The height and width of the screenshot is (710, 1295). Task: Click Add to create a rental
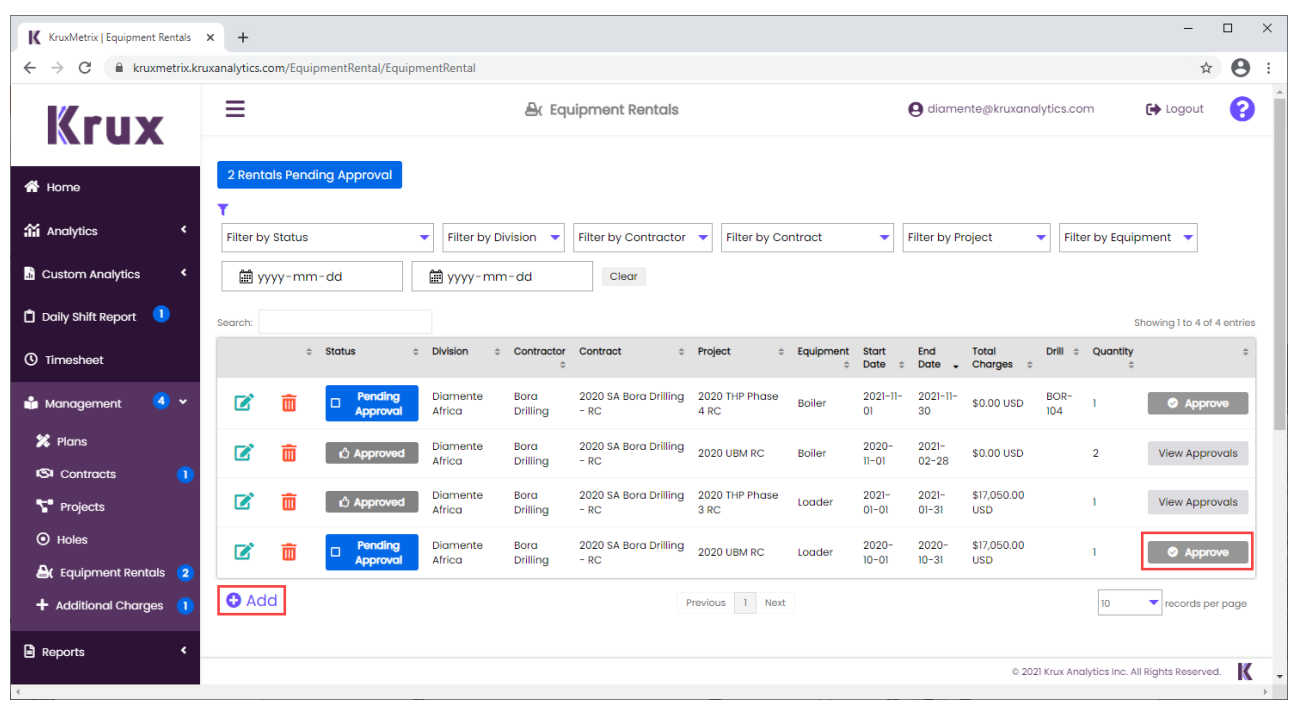[252, 600]
